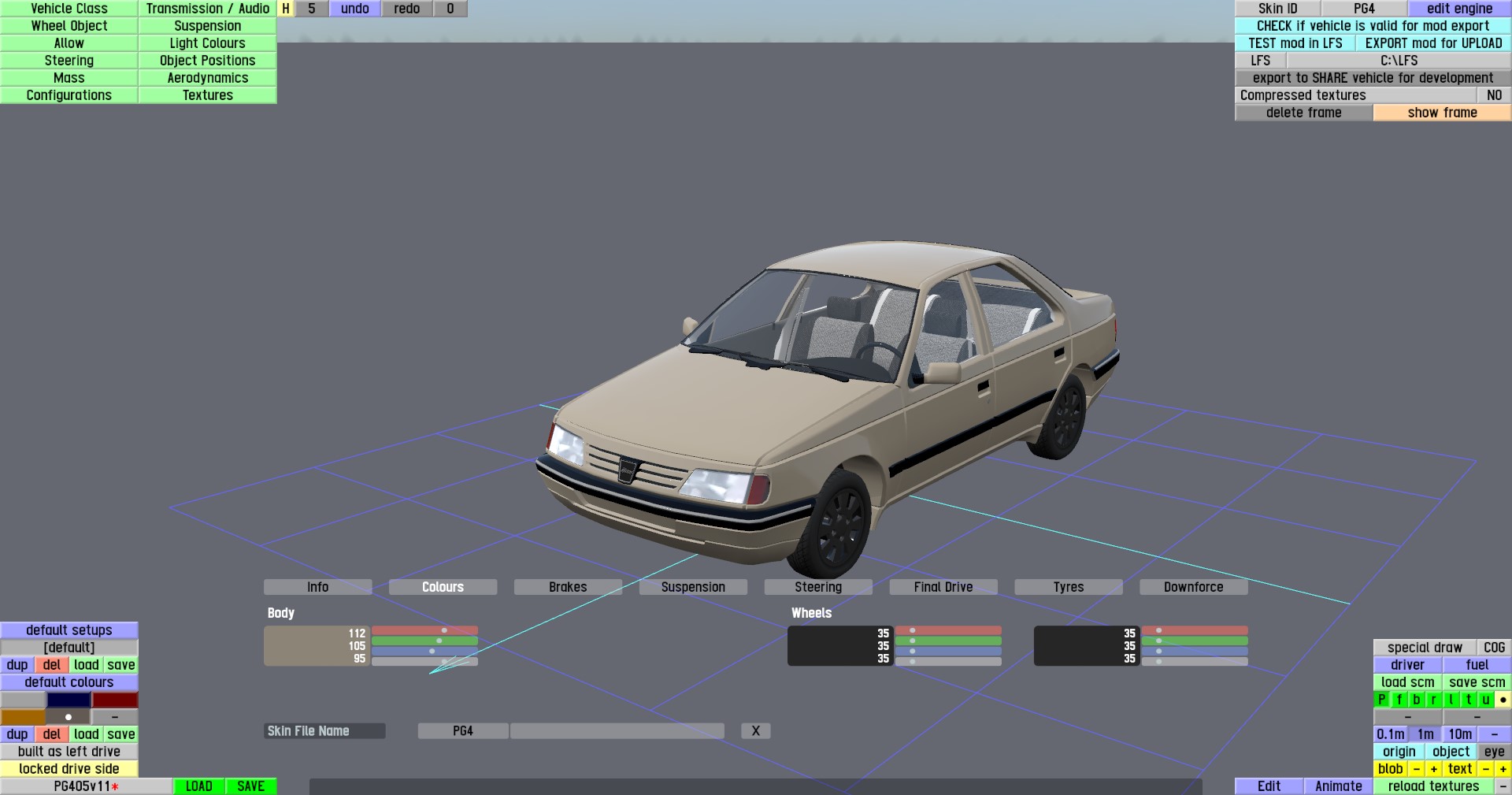Toggle the eye view button
The height and width of the screenshot is (795, 1512).
[x=1494, y=752]
